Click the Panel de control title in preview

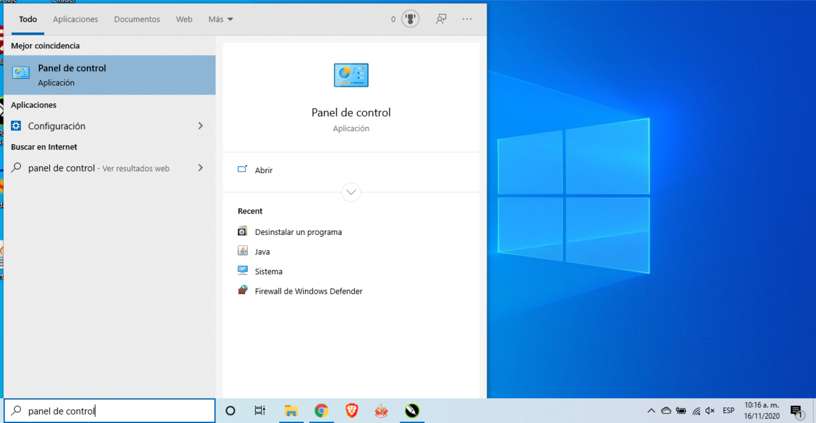(x=351, y=112)
